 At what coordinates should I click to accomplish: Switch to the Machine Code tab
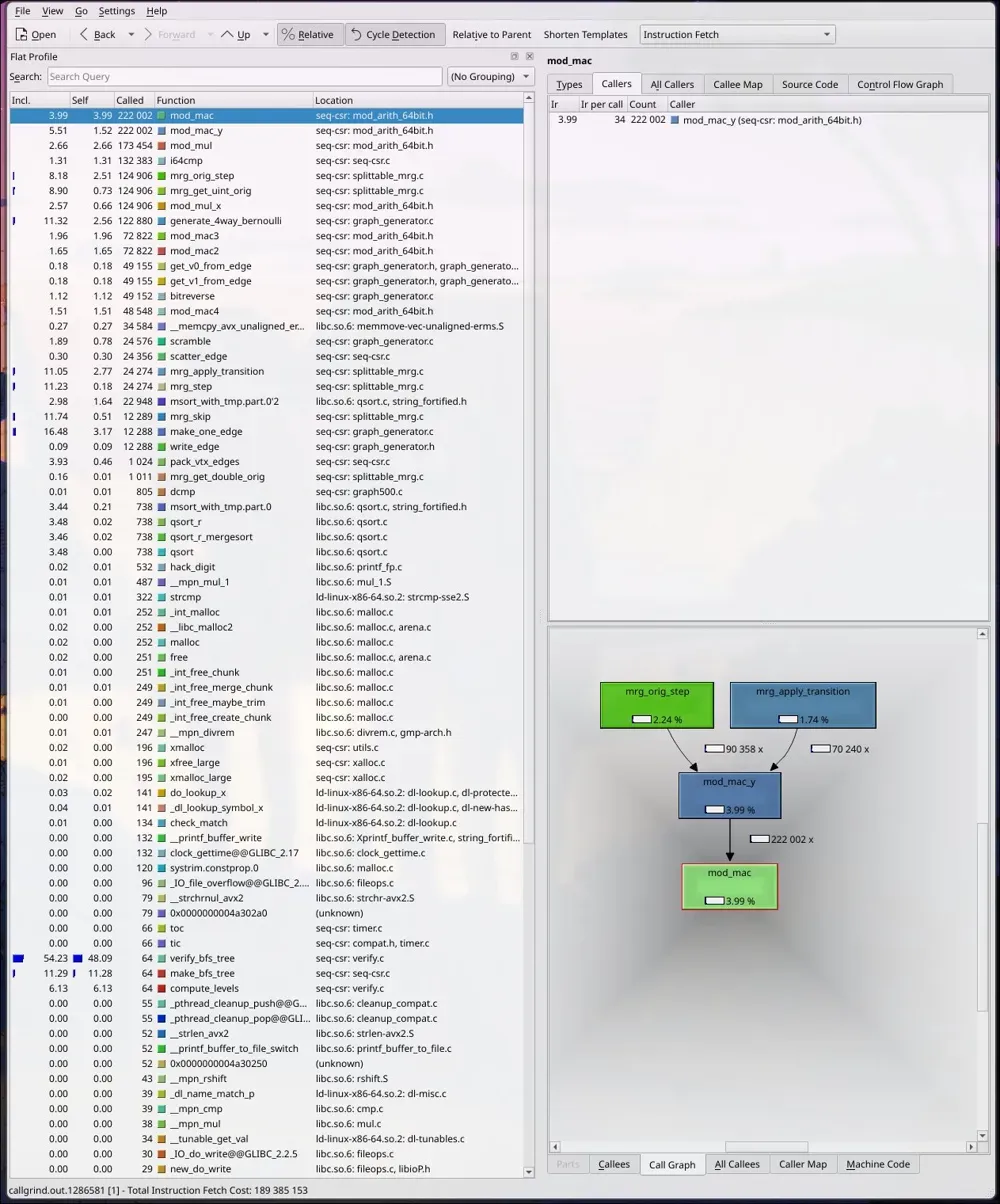(877, 1164)
